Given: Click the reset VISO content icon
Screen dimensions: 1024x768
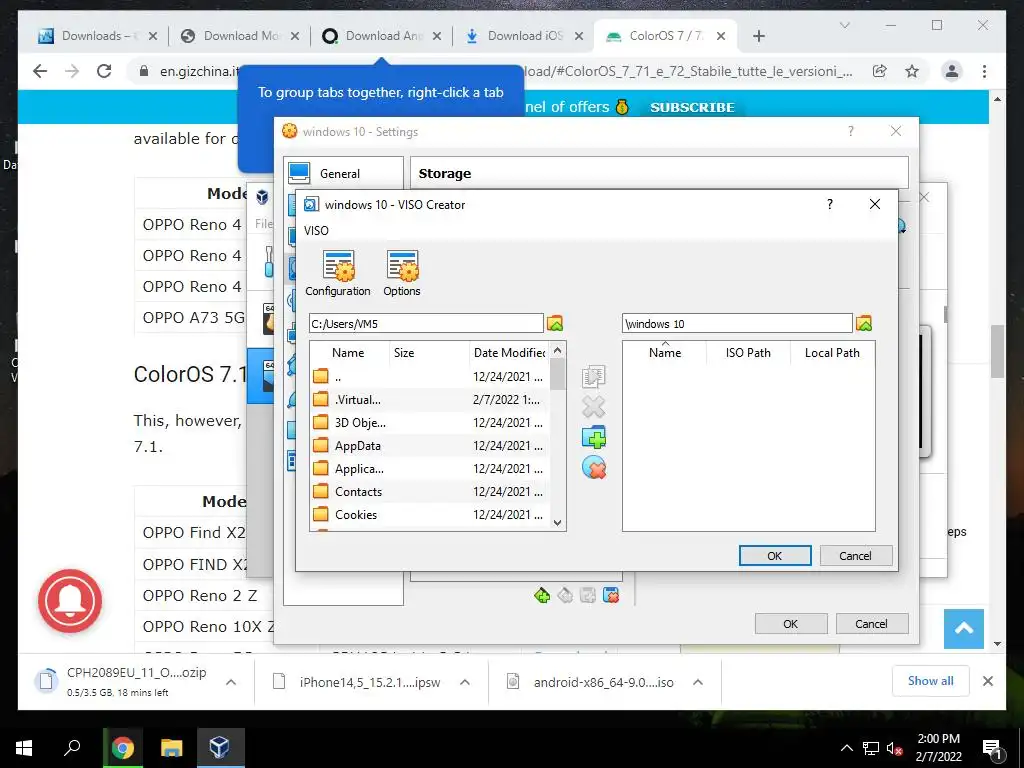Looking at the screenshot, I should pyautogui.click(x=594, y=468).
